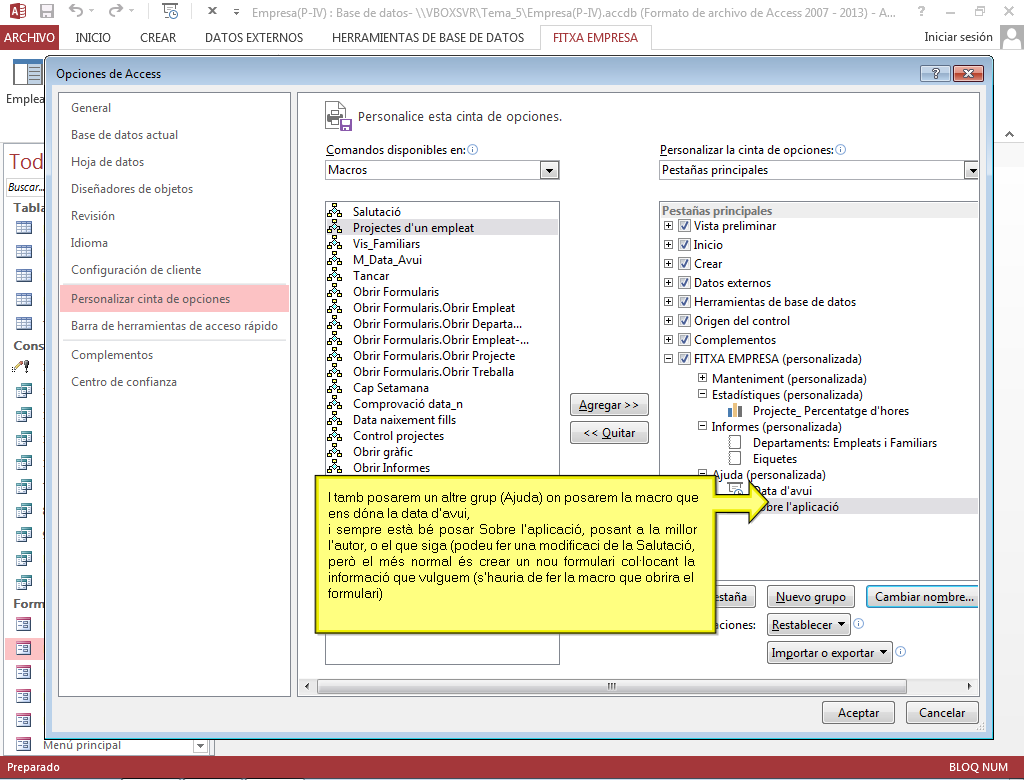Open the Pestañas principales dropdown
The image size is (1024, 780).
pyautogui.click(x=972, y=170)
